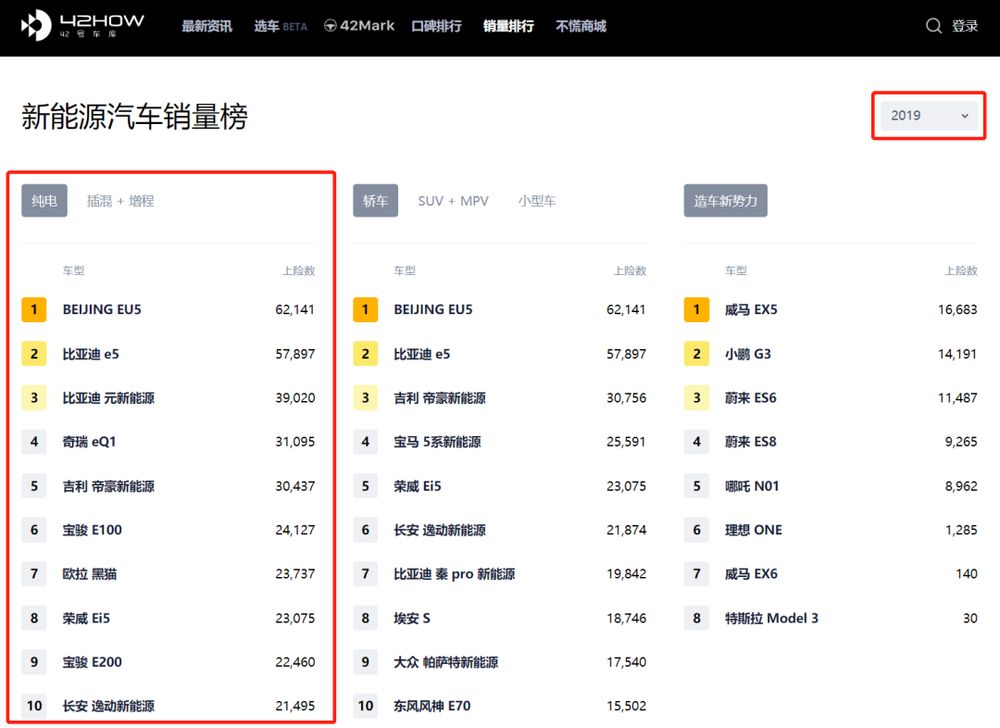The height and width of the screenshot is (728, 1000).
Task: Click the 登录 login link
Action: 965,26
